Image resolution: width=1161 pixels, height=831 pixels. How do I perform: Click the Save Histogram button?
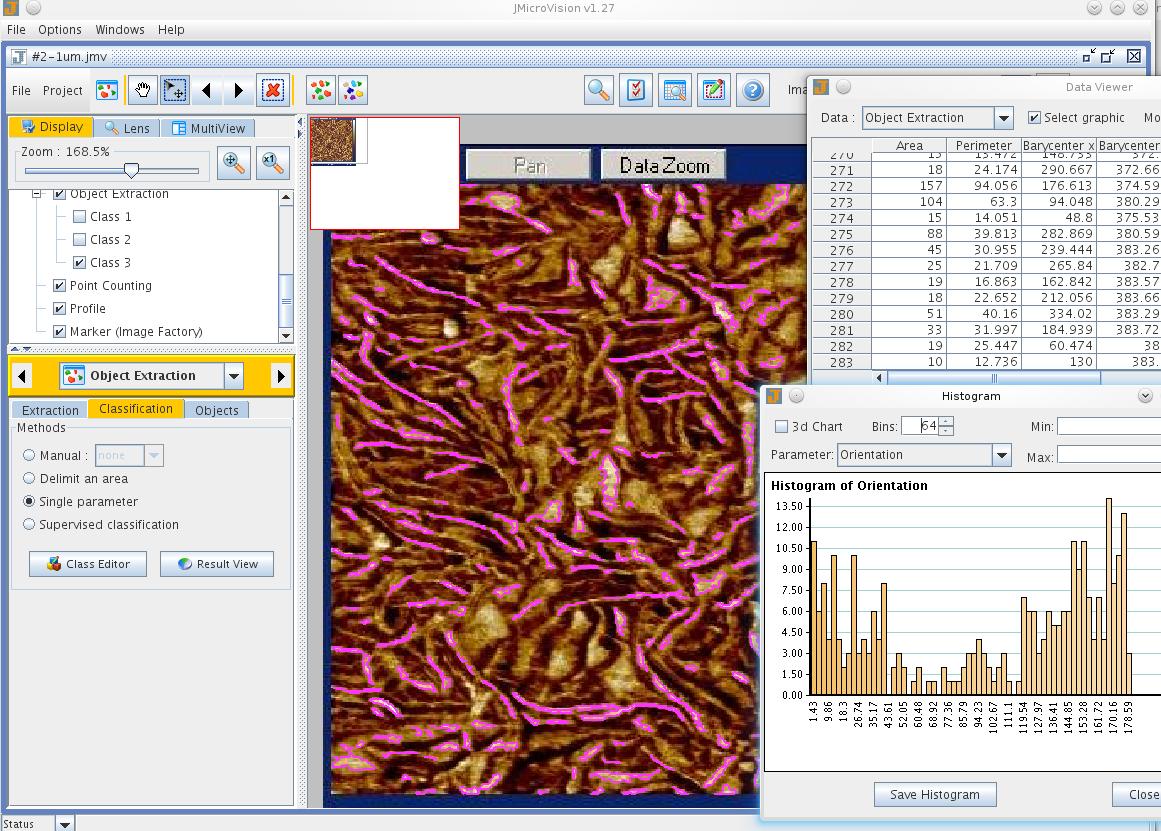pyautogui.click(x=934, y=794)
